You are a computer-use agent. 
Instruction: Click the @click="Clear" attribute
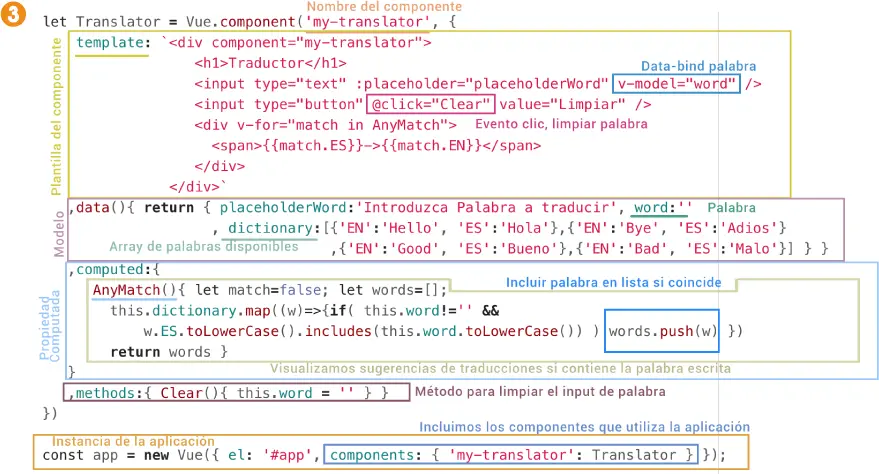coord(431,104)
